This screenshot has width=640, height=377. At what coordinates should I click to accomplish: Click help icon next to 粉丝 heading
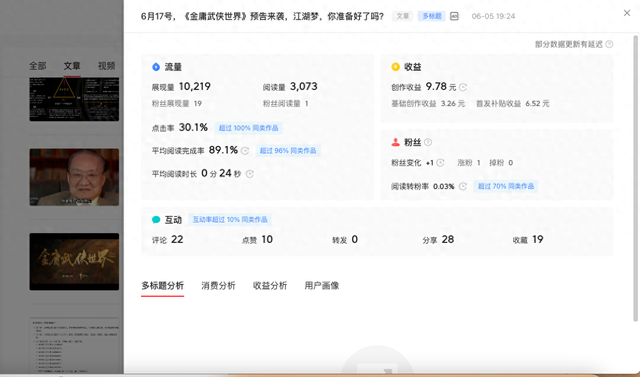click(x=428, y=142)
